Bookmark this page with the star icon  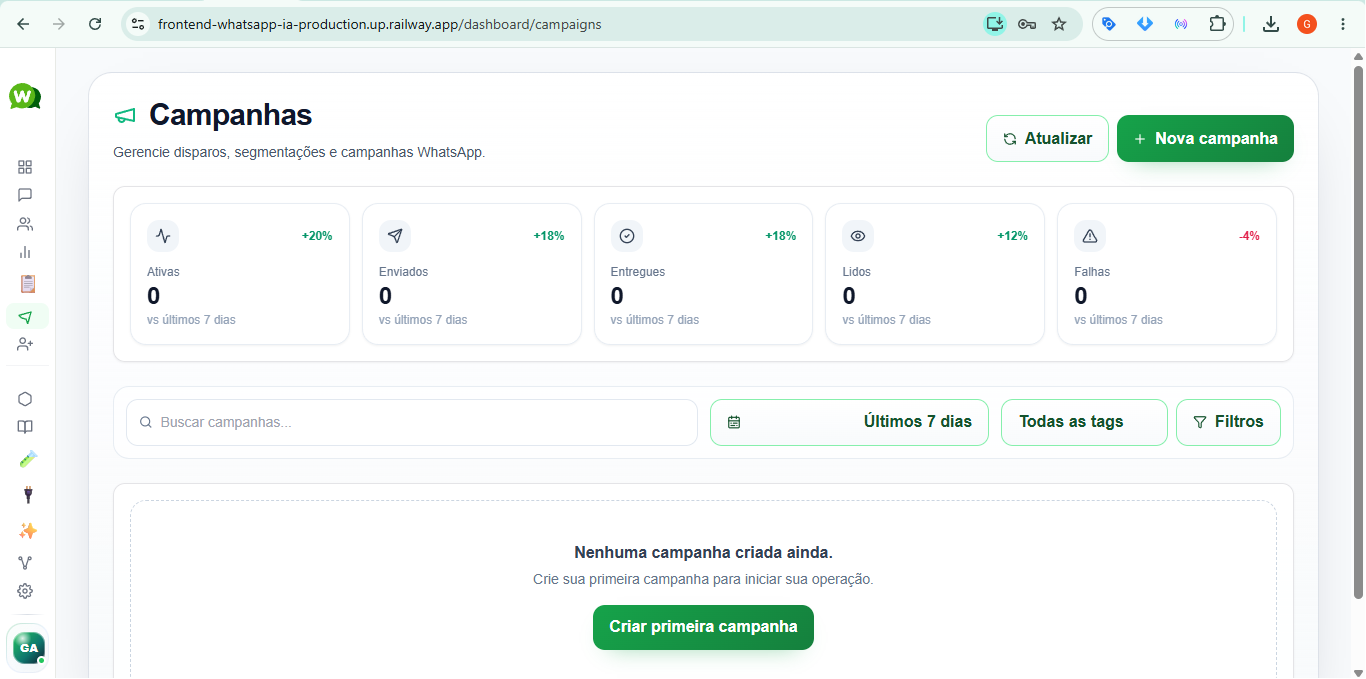point(1059,24)
